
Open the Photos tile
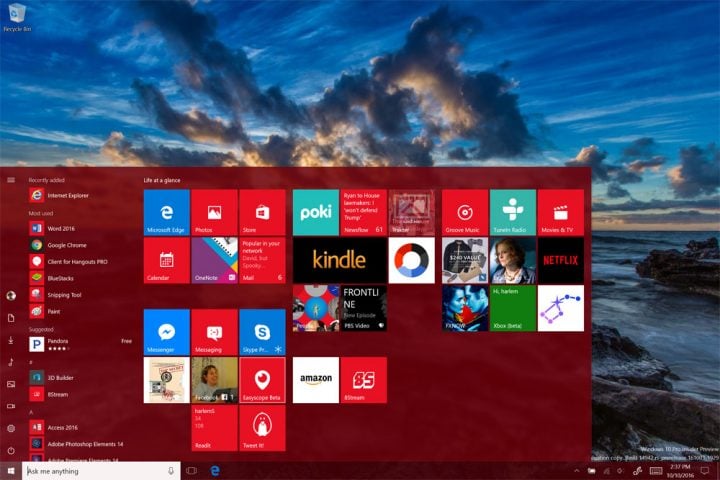tap(214, 212)
